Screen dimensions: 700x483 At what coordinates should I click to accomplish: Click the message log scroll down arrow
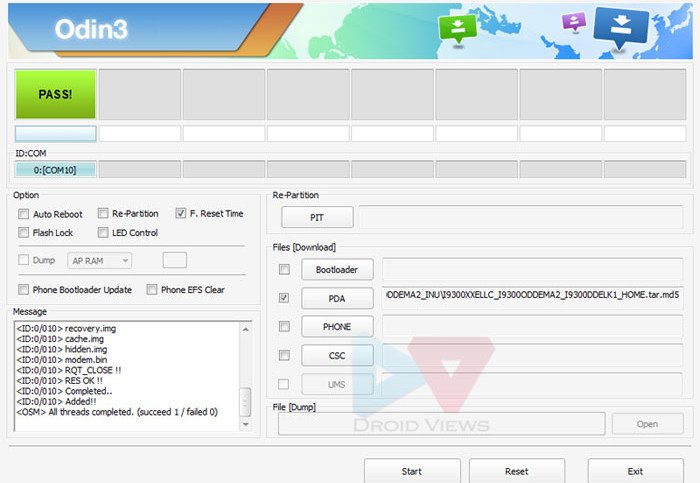click(246, 424)
